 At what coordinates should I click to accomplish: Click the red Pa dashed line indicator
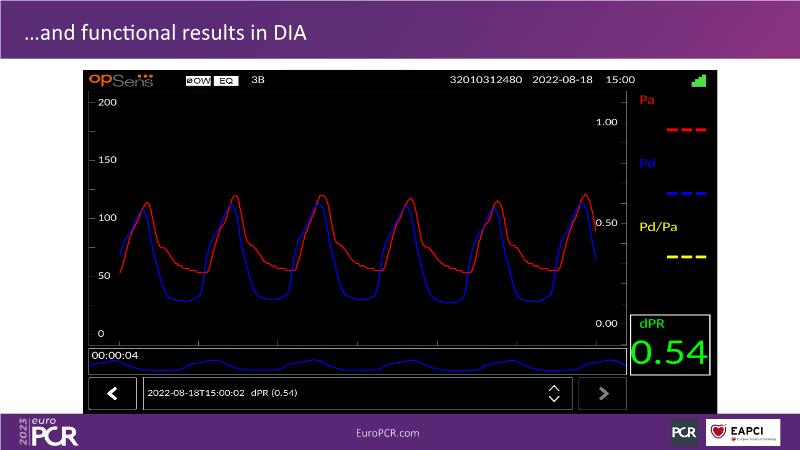click(686, 130)
